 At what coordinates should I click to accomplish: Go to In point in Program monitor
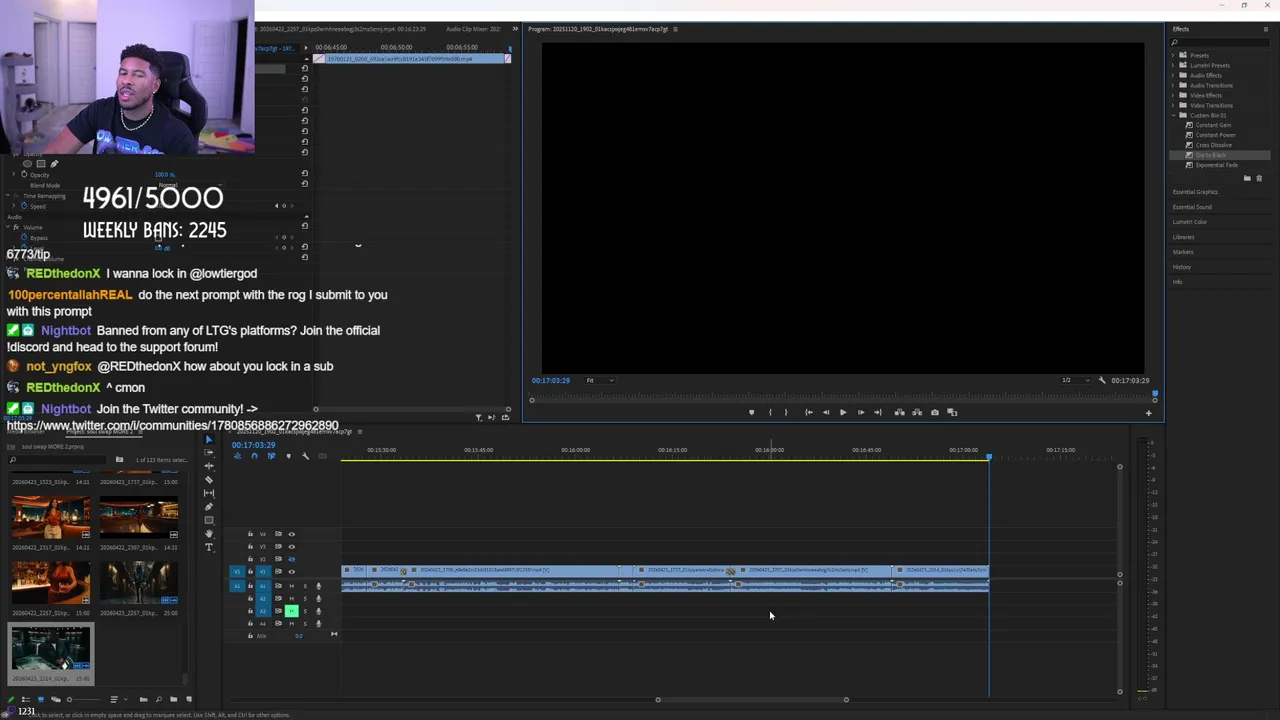click(x=809, y=412)
